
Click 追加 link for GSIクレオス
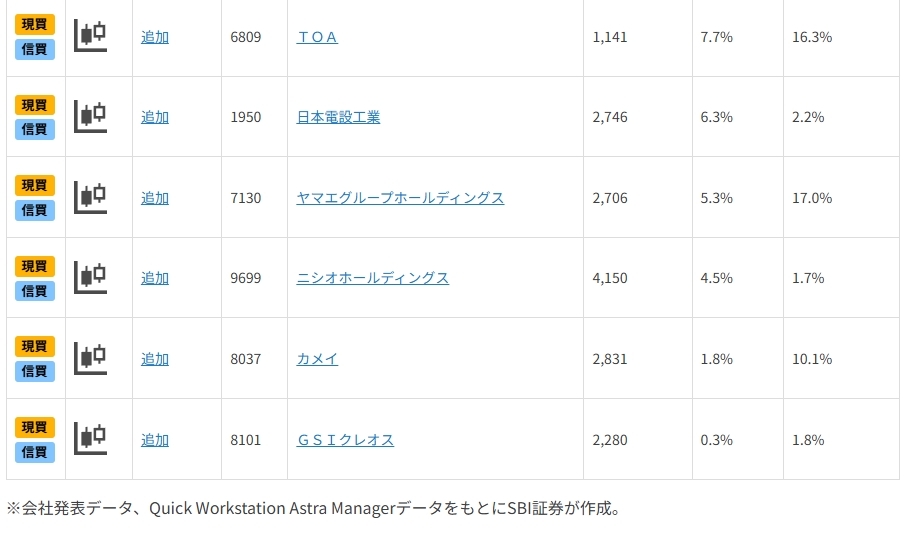155,440
